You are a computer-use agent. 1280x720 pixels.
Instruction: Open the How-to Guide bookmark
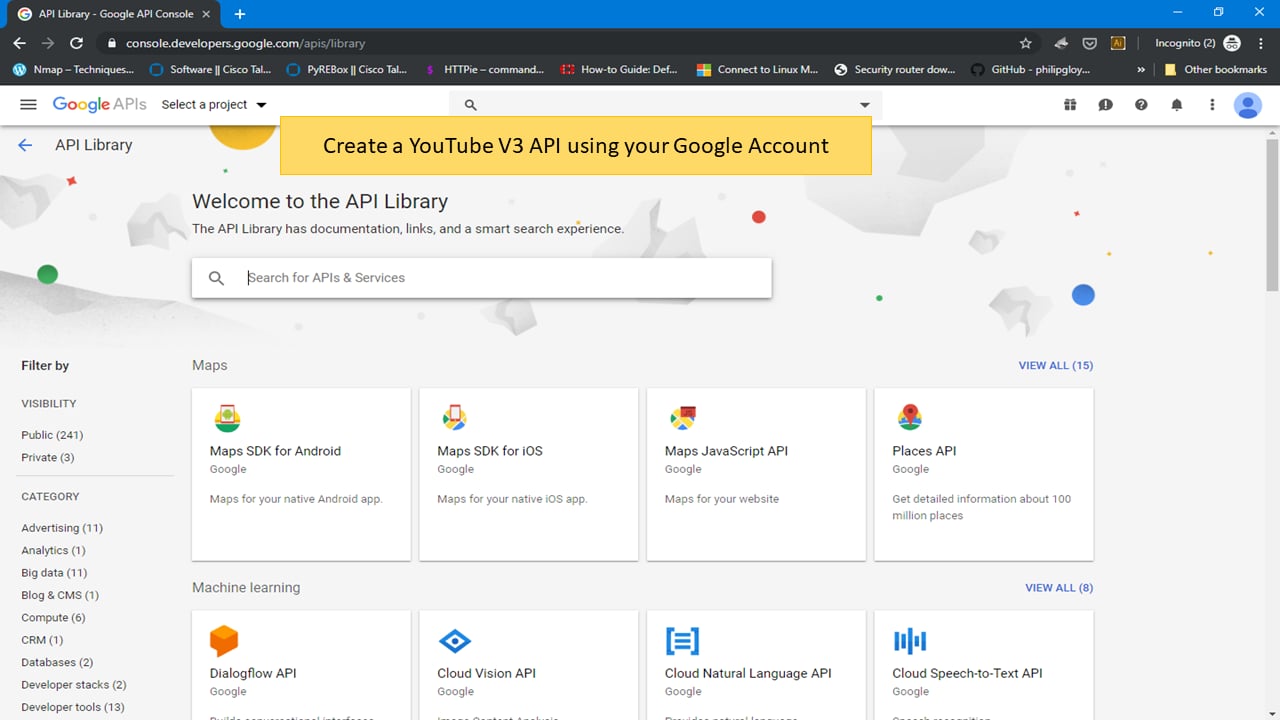click(620, 70)
